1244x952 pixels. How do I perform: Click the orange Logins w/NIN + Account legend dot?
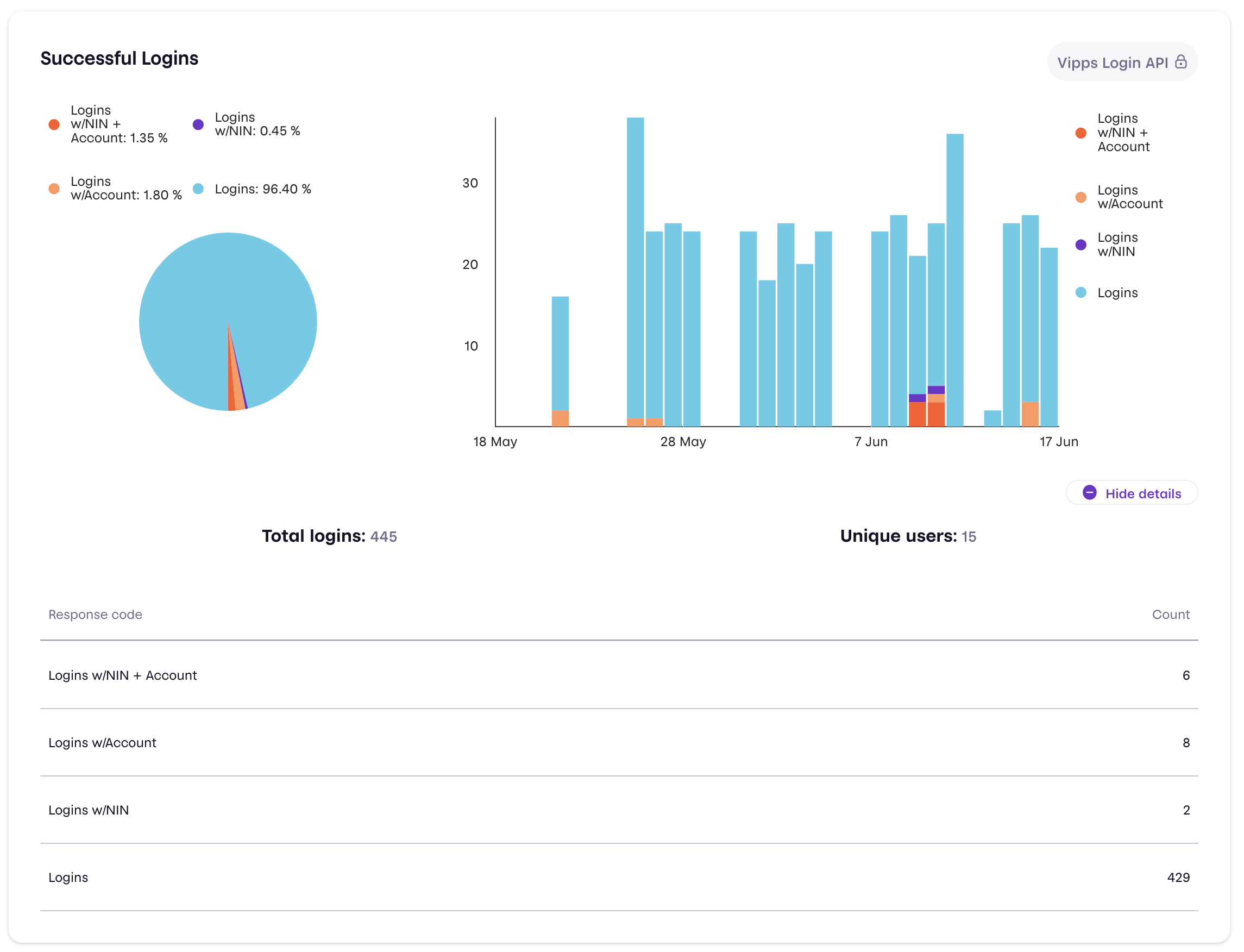tap(54, 124)
